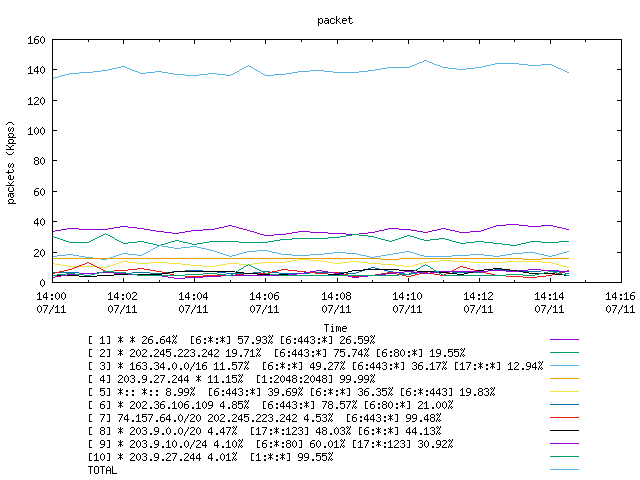Viewport: 640px width, 480px height.
Task: Click the dark blue line sample for entry 6
Action: click(x=564, y=405)
